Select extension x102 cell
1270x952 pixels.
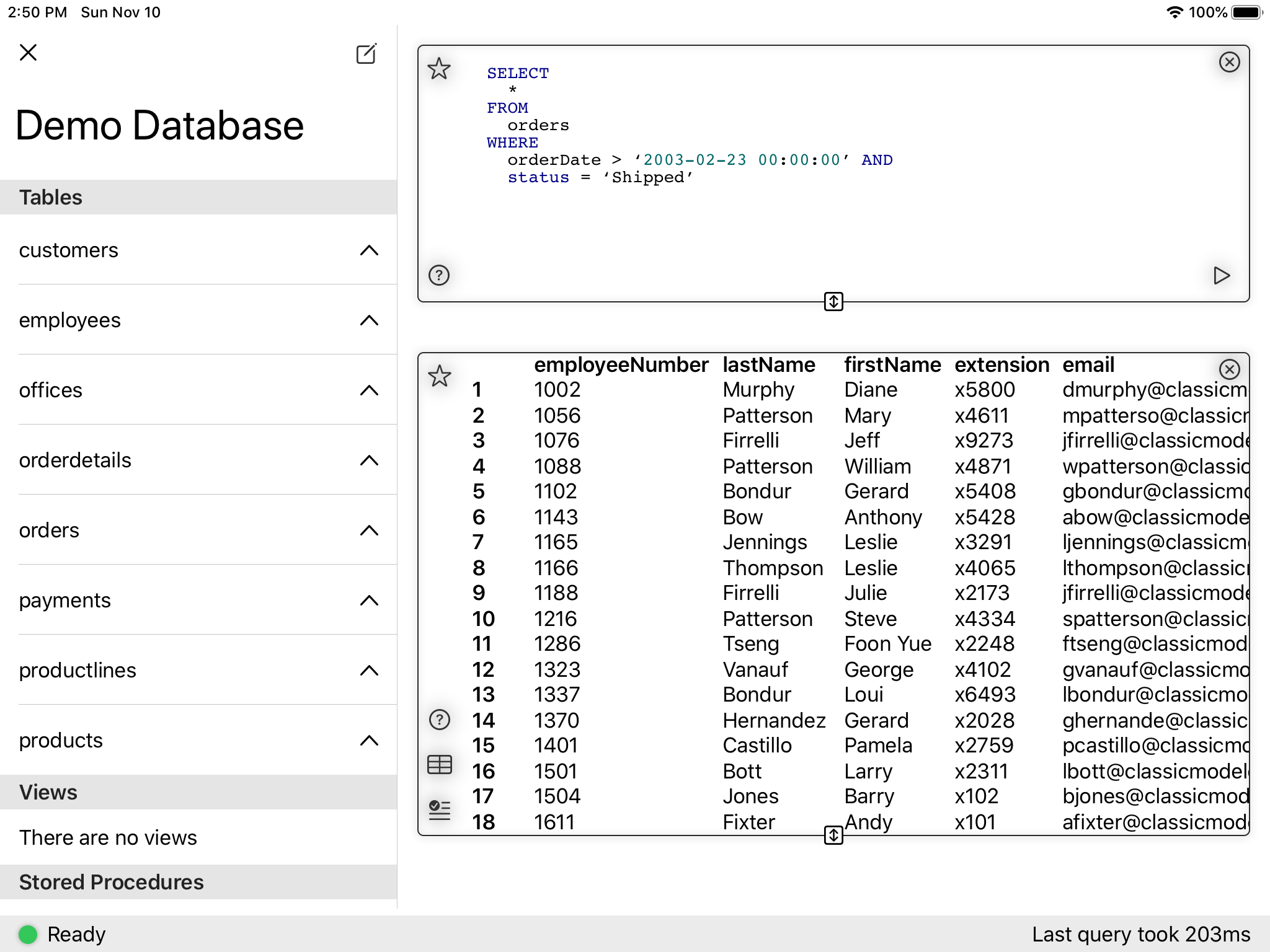pyautogui.click(x=976, y=796)
